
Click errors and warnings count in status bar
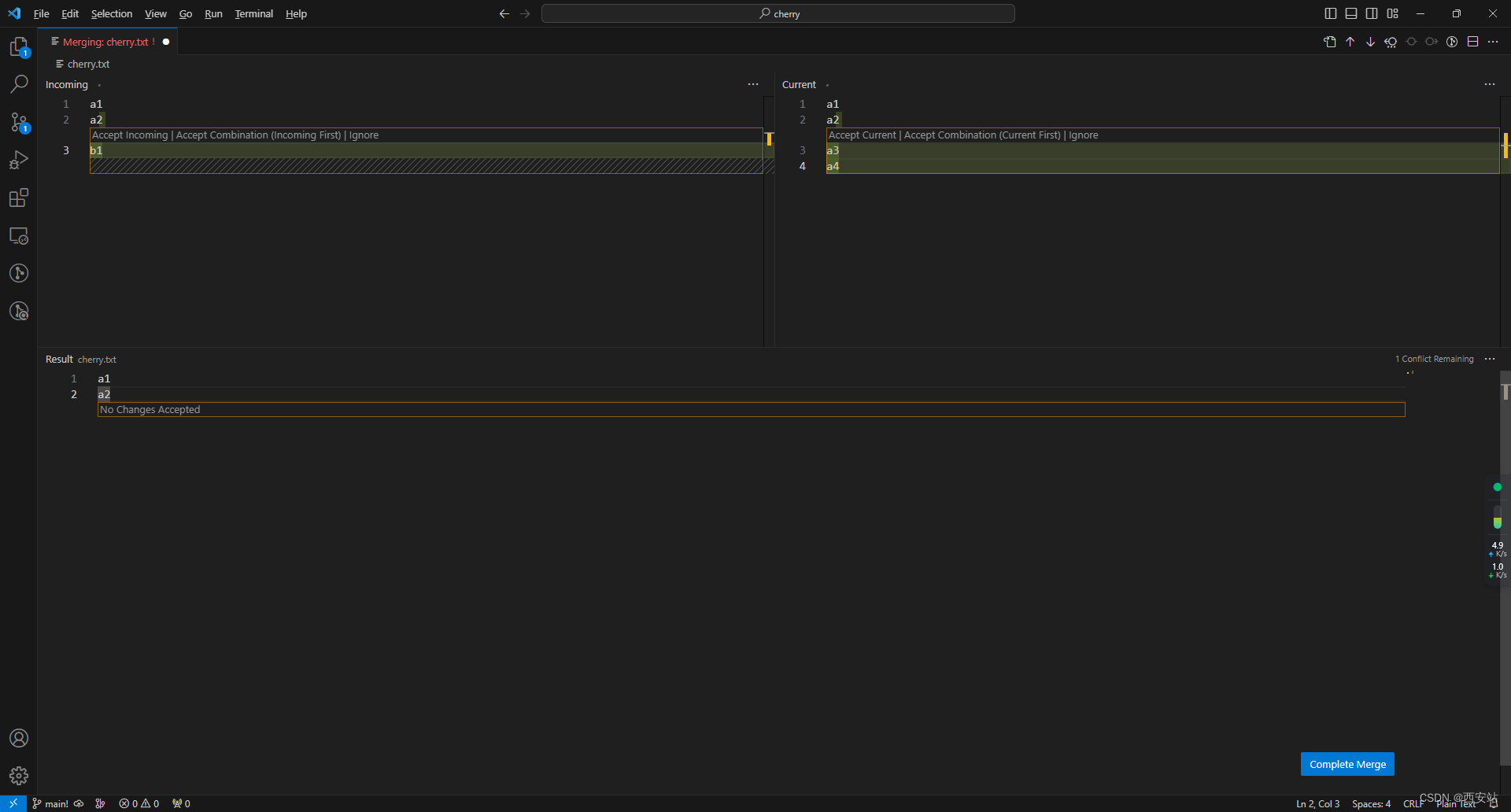tap(139, 803)
